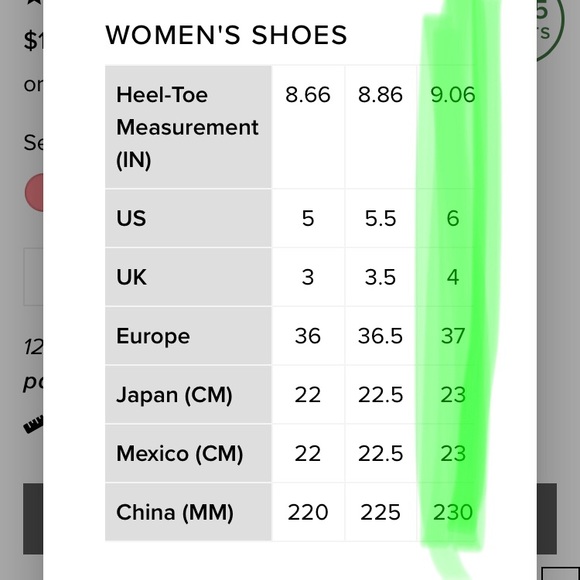Click the Europe 36.5 cell
Screen dimensions: 580x580
(x=381, y=336)
